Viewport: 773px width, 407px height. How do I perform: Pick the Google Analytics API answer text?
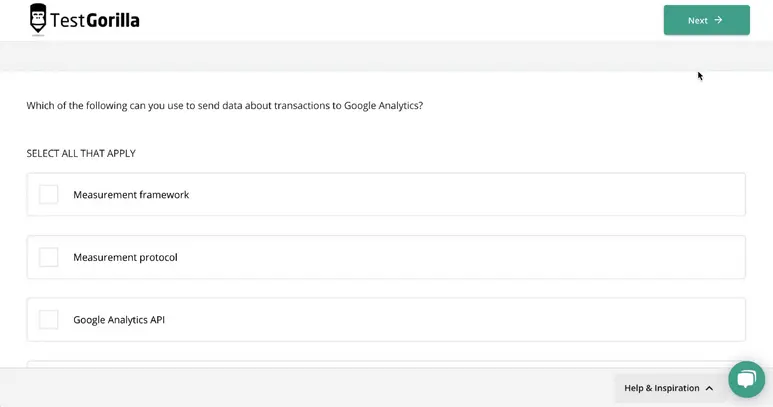(119, 320)
